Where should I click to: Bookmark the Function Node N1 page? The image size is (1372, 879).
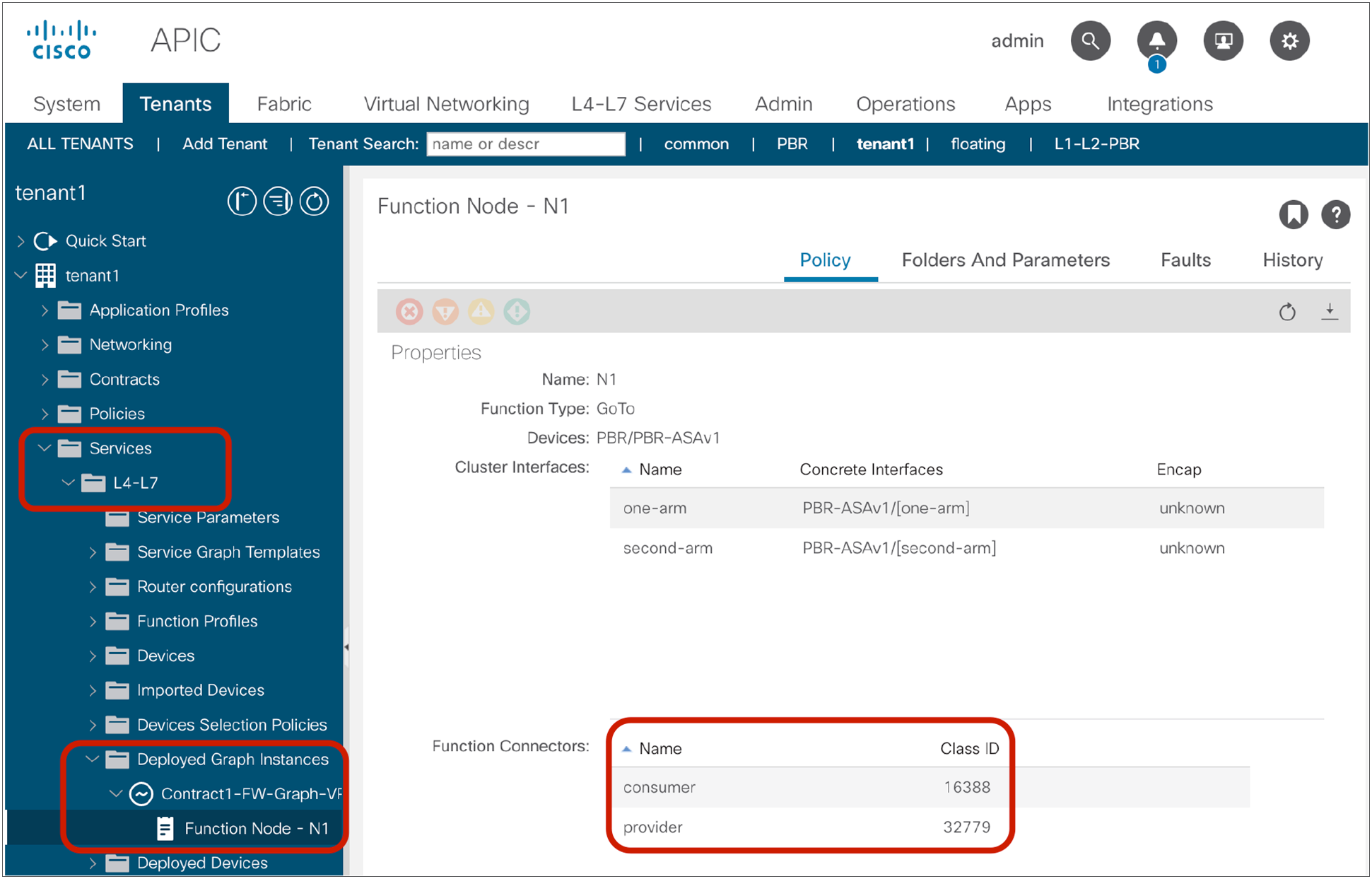(1294, 215)
